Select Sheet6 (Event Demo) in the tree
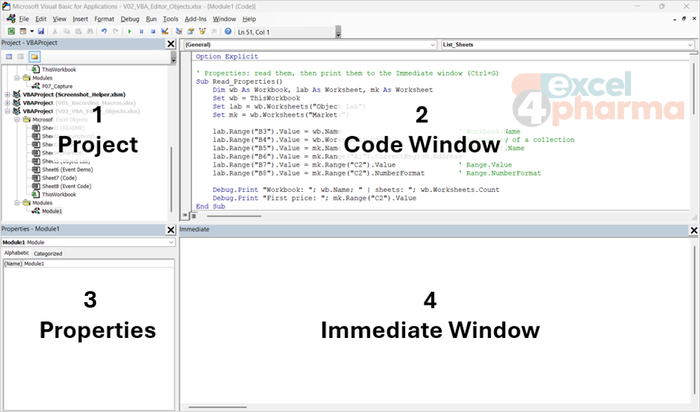This screenshot has width=700, height=412. [67, 170]
